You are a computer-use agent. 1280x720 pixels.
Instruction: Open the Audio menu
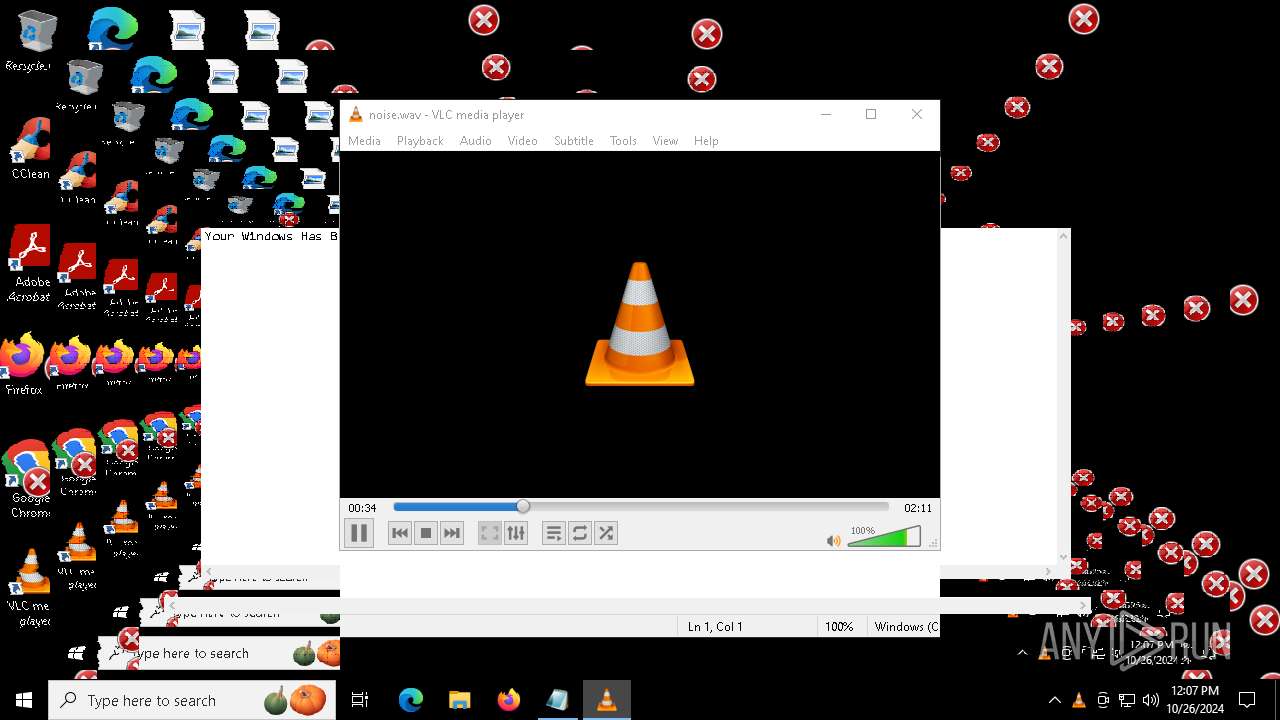point(476,141)
